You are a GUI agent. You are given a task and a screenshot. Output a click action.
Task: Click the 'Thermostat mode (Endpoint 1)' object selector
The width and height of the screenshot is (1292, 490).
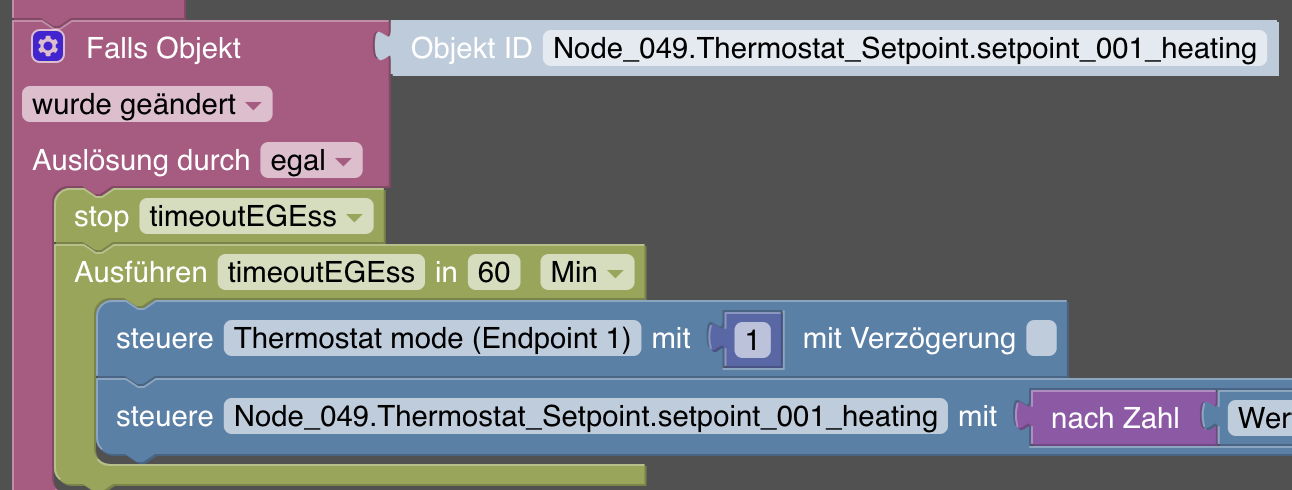pyautogui.click(x=432, y=339)
